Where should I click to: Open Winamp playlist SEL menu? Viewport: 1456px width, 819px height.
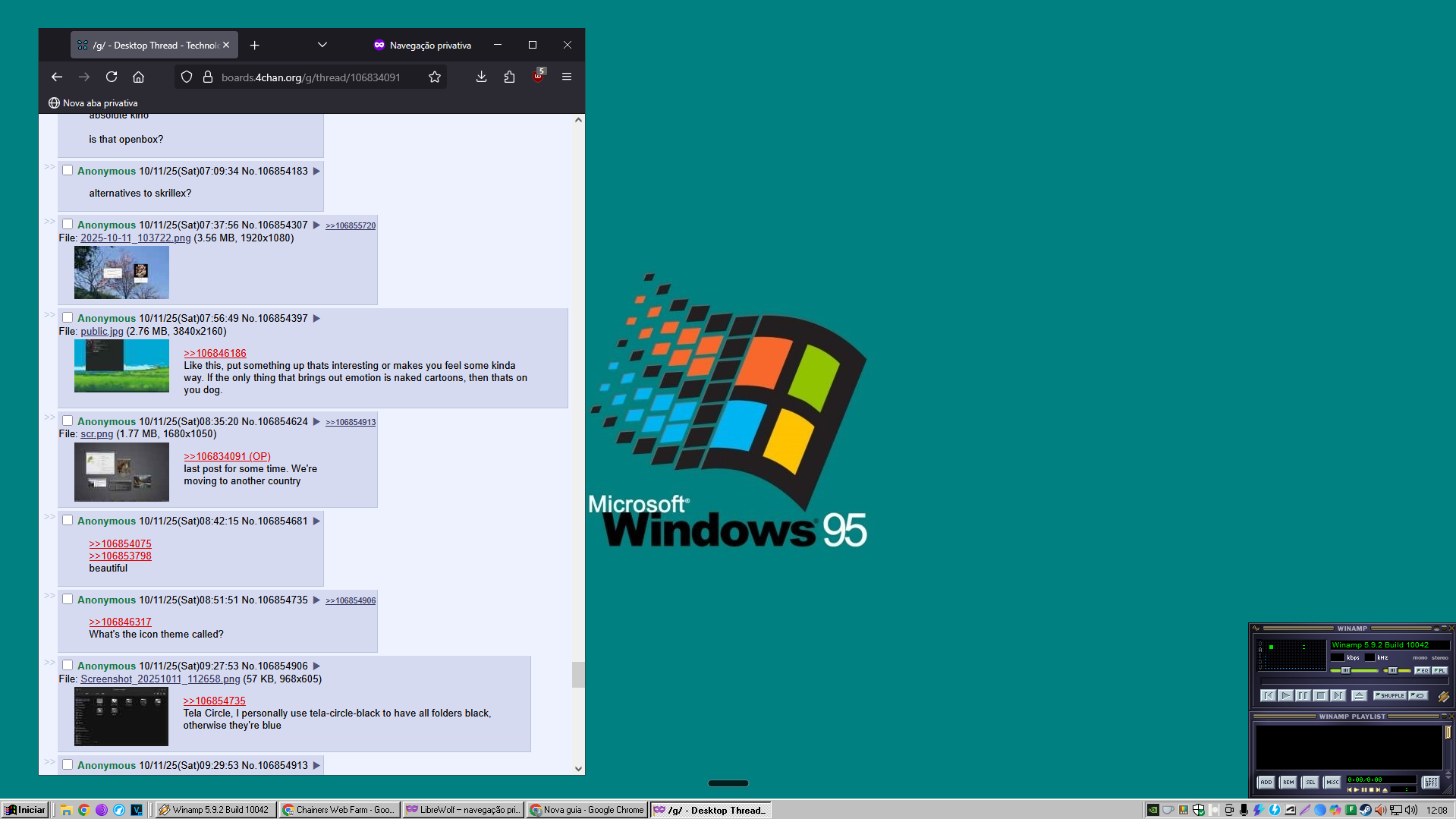(x=1310, y=782)
